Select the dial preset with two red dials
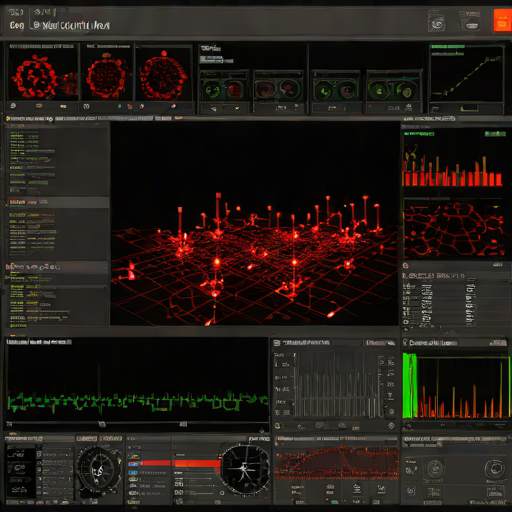The image size is (512, 512). click(278, 89)
